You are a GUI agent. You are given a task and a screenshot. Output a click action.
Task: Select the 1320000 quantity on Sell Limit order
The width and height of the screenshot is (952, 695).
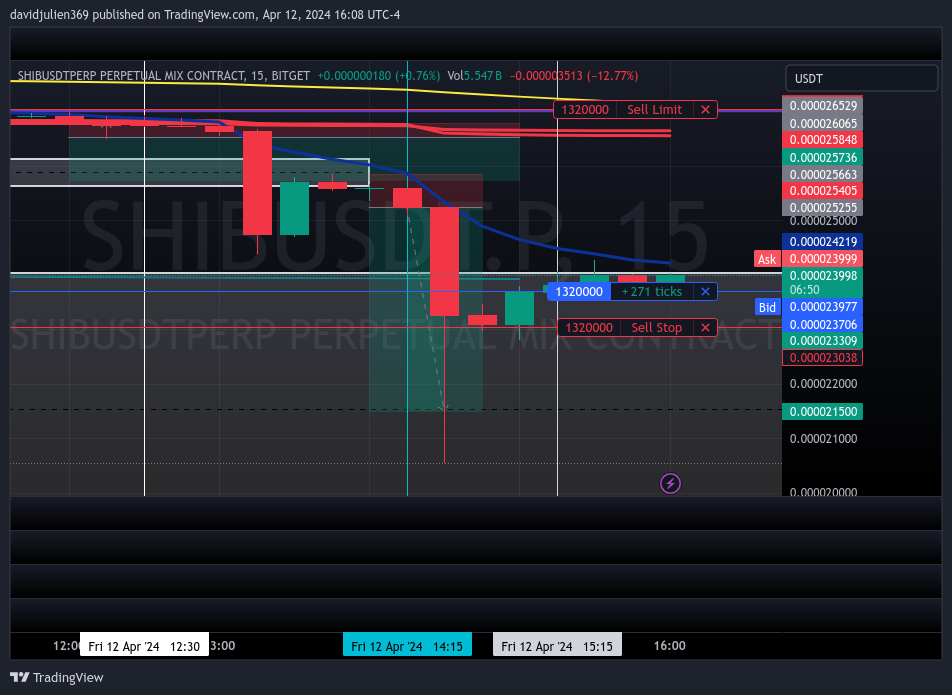click(585, 110)
